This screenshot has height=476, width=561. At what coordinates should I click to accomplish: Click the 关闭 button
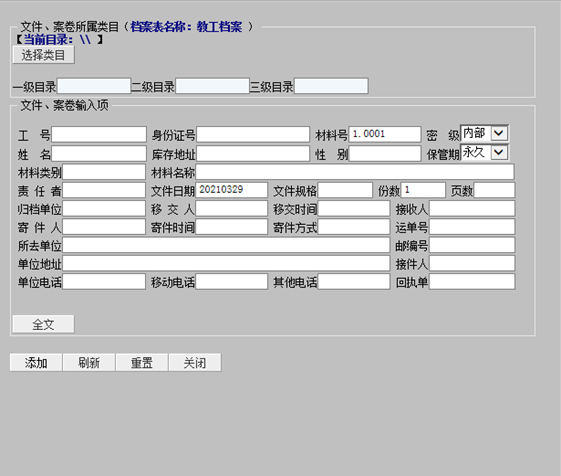point(195,363)
